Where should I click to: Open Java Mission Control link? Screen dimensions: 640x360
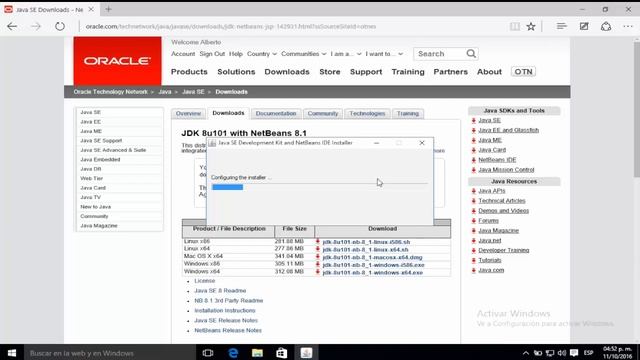(506, 169)
